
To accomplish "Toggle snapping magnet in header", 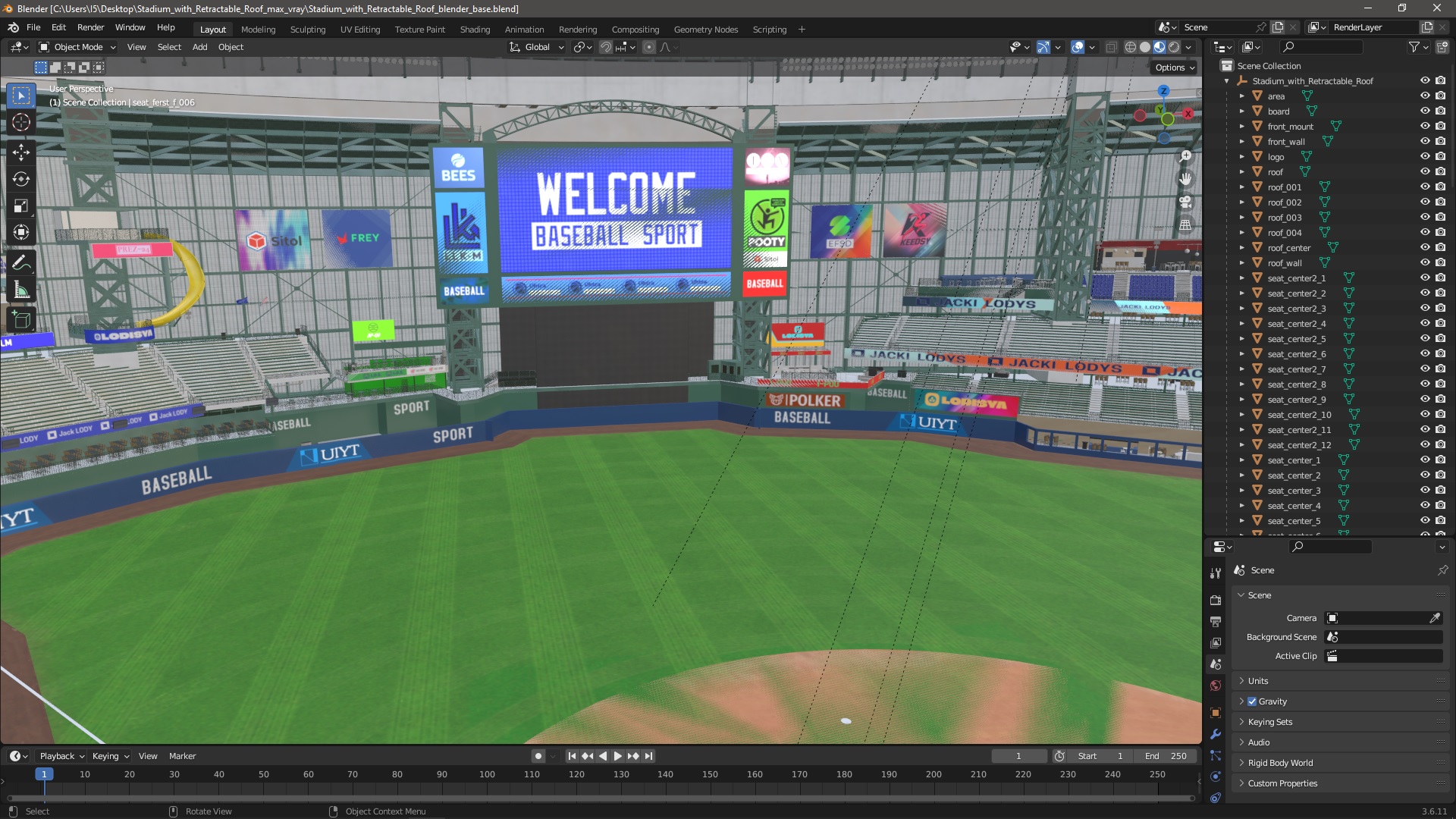I will pos(605,47).
